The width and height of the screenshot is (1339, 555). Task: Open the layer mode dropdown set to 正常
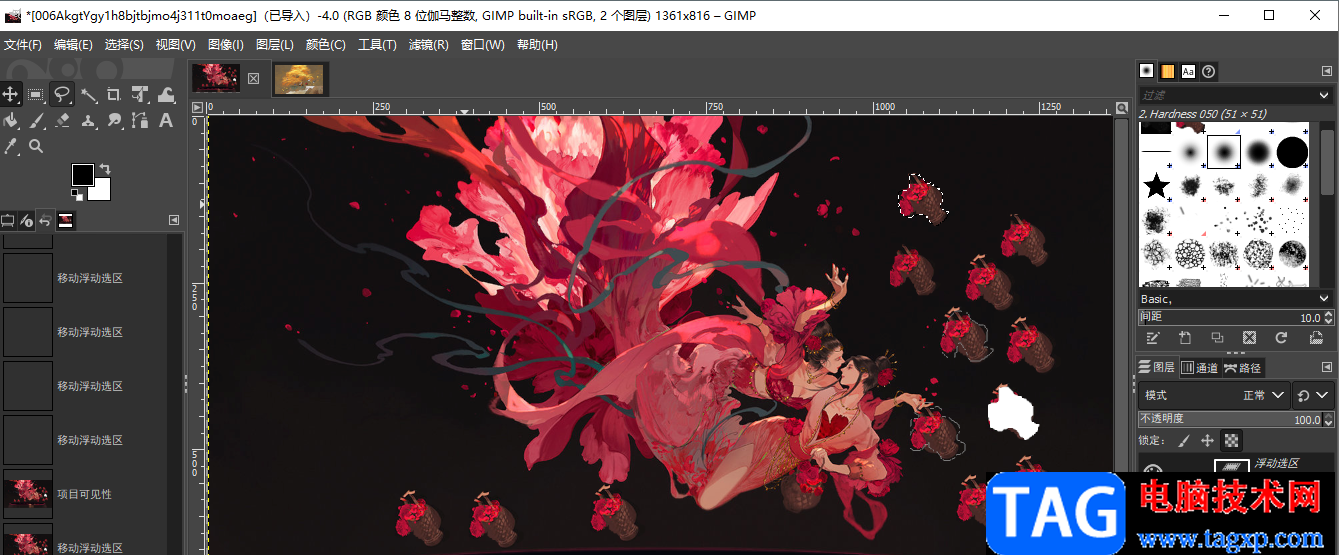pos(1213,395)
